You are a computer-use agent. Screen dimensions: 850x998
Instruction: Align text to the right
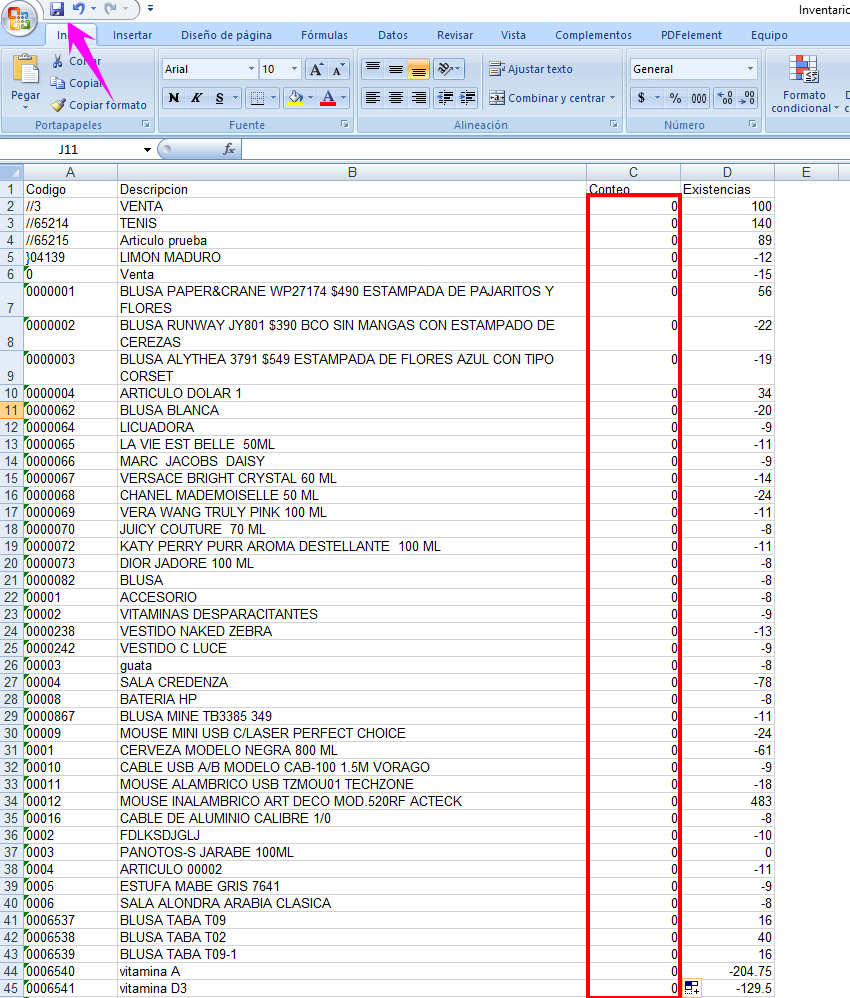click(418, 98)
